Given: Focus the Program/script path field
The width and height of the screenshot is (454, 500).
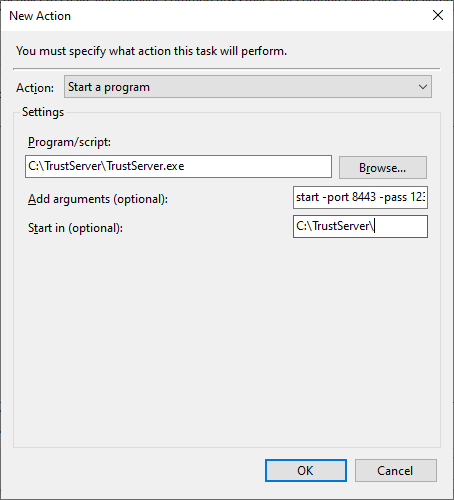Looking at the screenshot, I should pyautogui.click(x=178, y=166).
